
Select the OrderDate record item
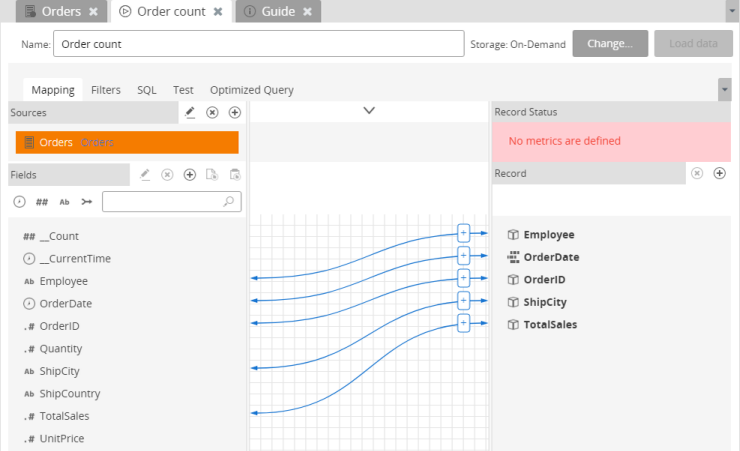543,257
